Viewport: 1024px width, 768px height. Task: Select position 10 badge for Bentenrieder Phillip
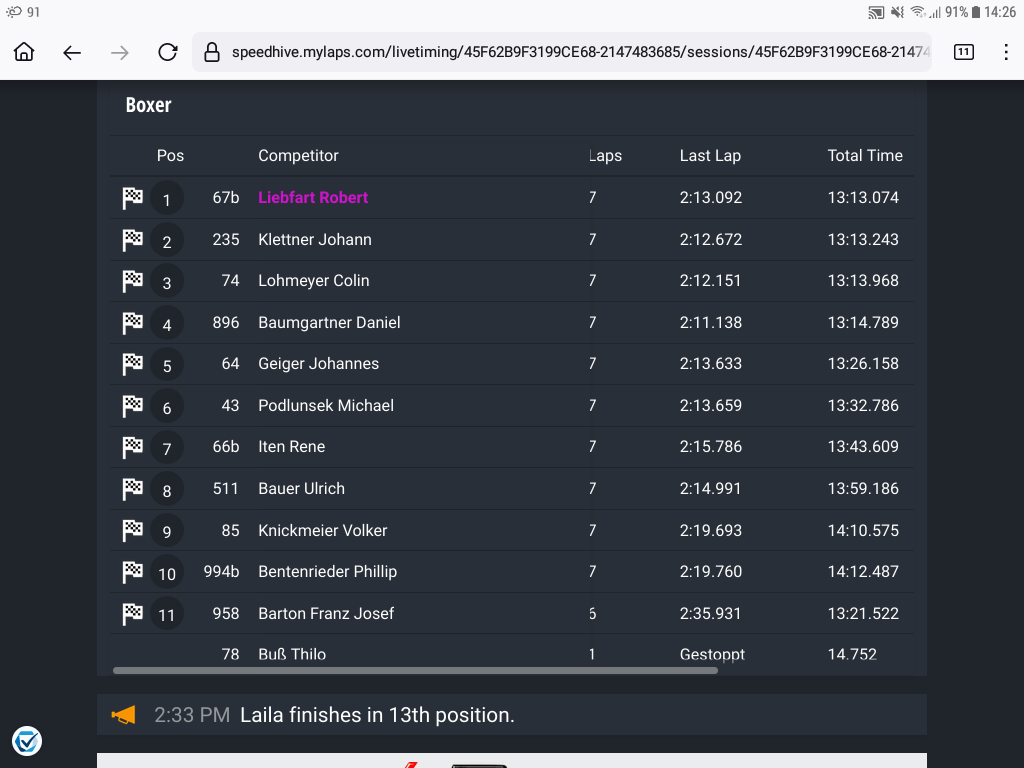pos(167,573)
